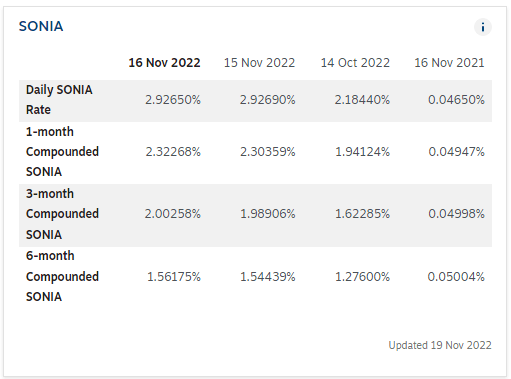511x379 pixels.
Task: Click the Daily SONIA Rate row label
Action: tap(59, 100)
